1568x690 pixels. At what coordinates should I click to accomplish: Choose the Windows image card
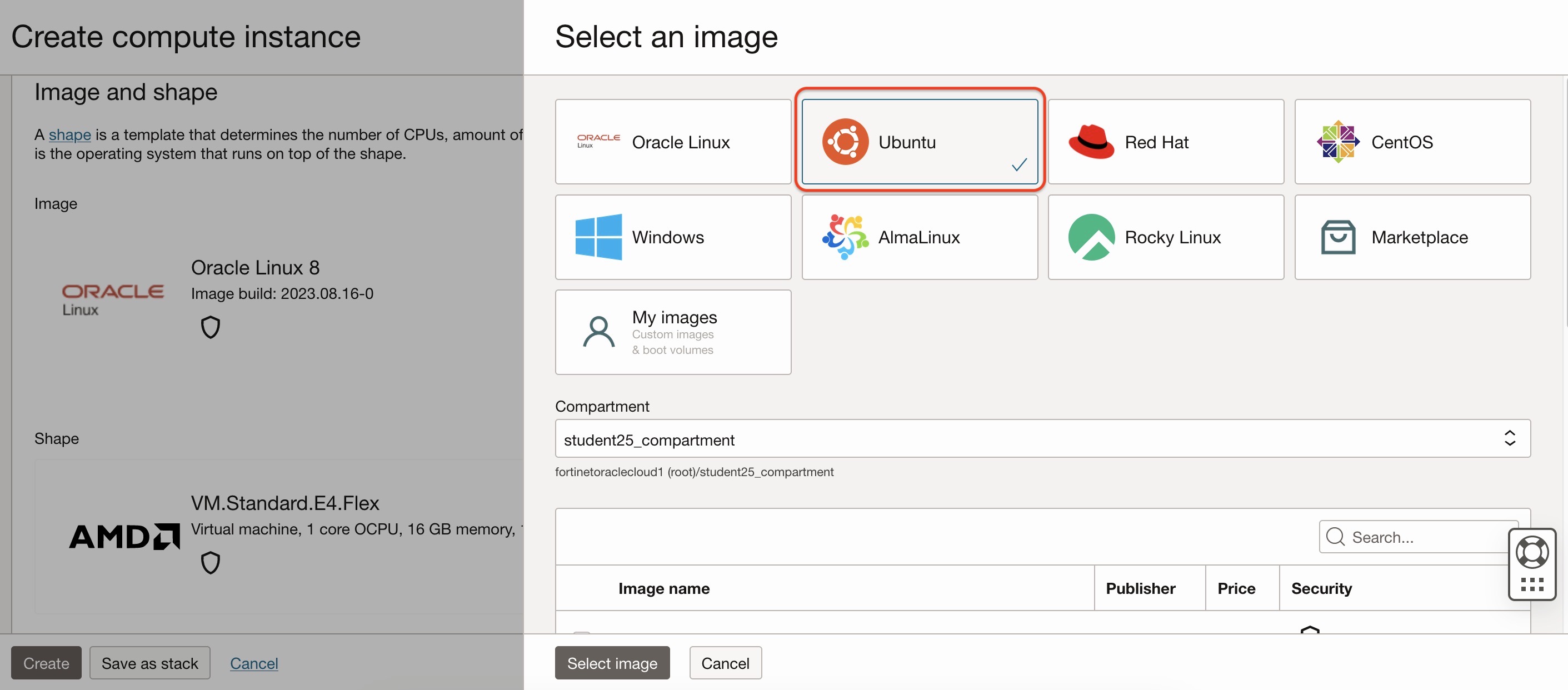[673, 237]
